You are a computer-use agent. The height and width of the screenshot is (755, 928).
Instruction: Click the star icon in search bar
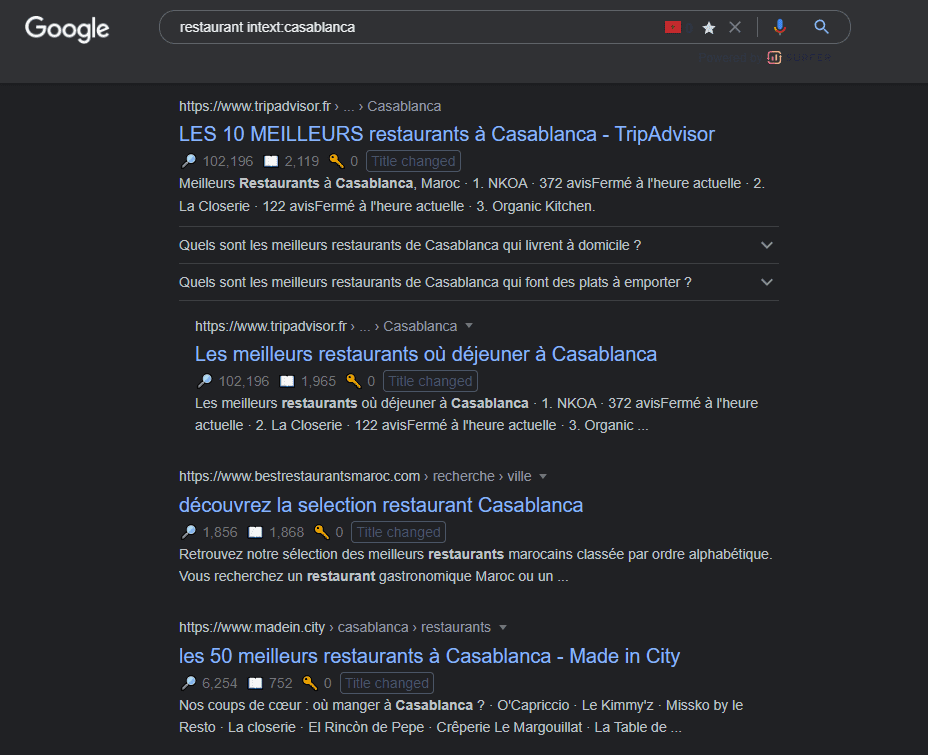(709, 28)
